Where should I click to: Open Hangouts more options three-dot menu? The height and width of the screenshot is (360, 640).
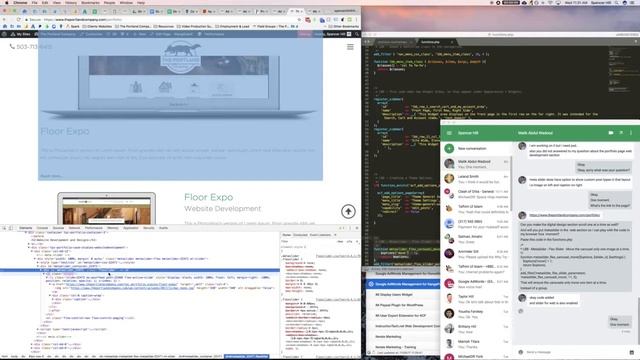coord(631,133)
